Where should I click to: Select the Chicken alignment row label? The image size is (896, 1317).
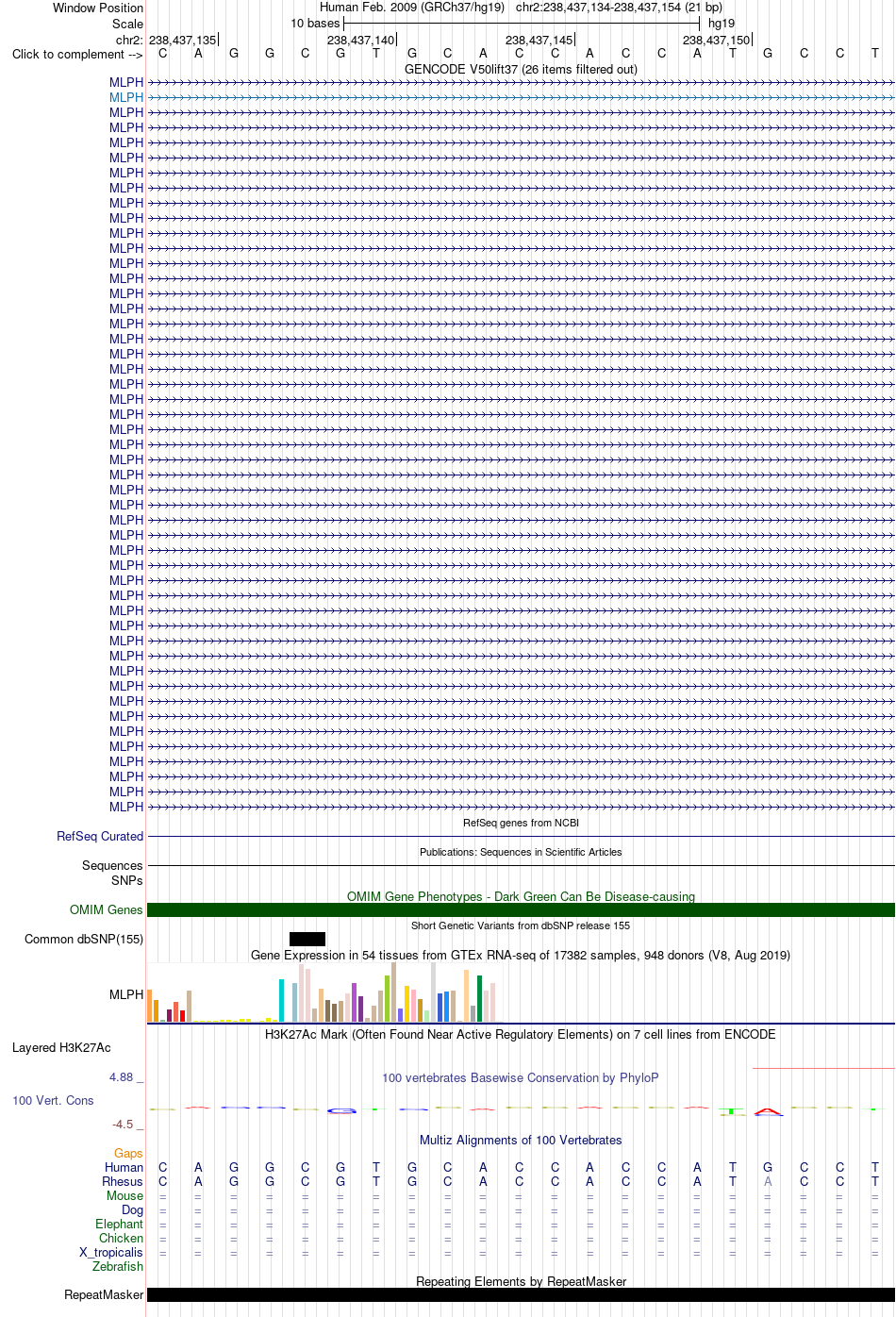pyautogui.click(x=122, y=1238)
